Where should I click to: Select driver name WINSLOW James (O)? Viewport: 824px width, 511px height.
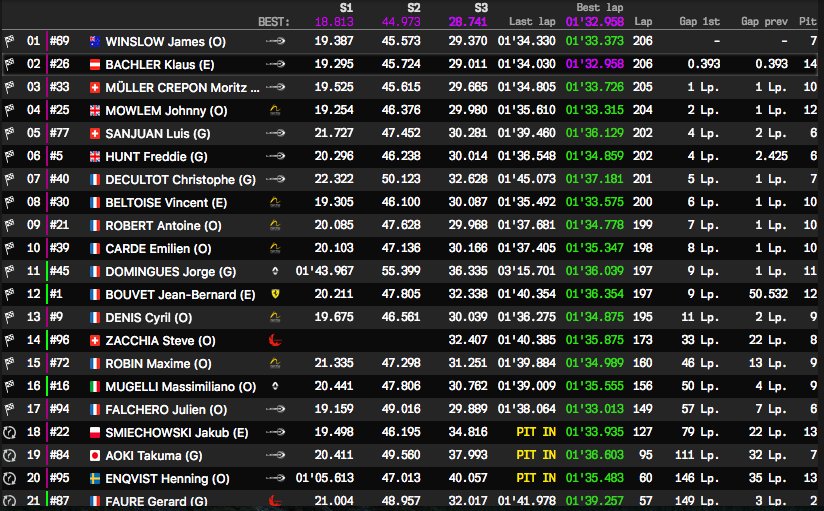click(x=166, y=42)
